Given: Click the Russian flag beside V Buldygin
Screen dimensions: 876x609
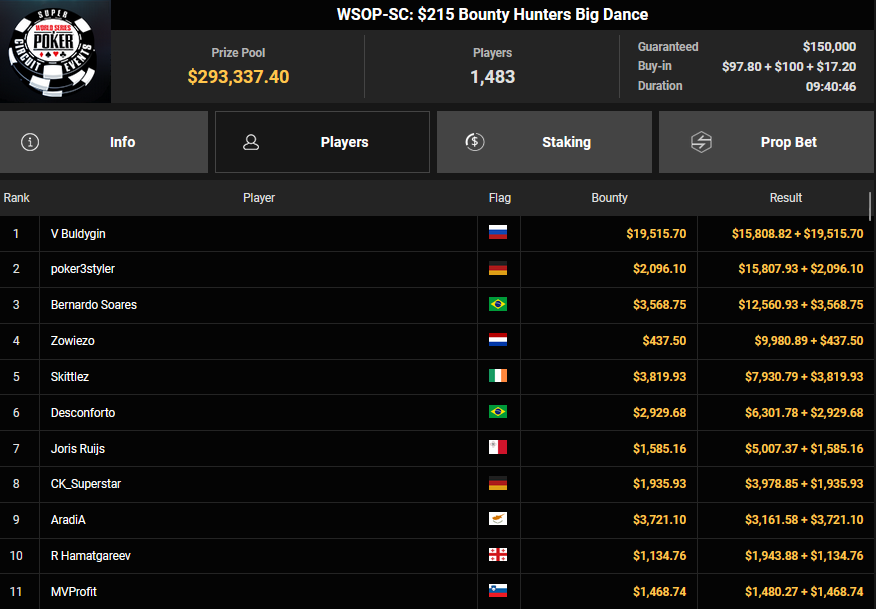Looking at the screenshot, I should [498, 233].
